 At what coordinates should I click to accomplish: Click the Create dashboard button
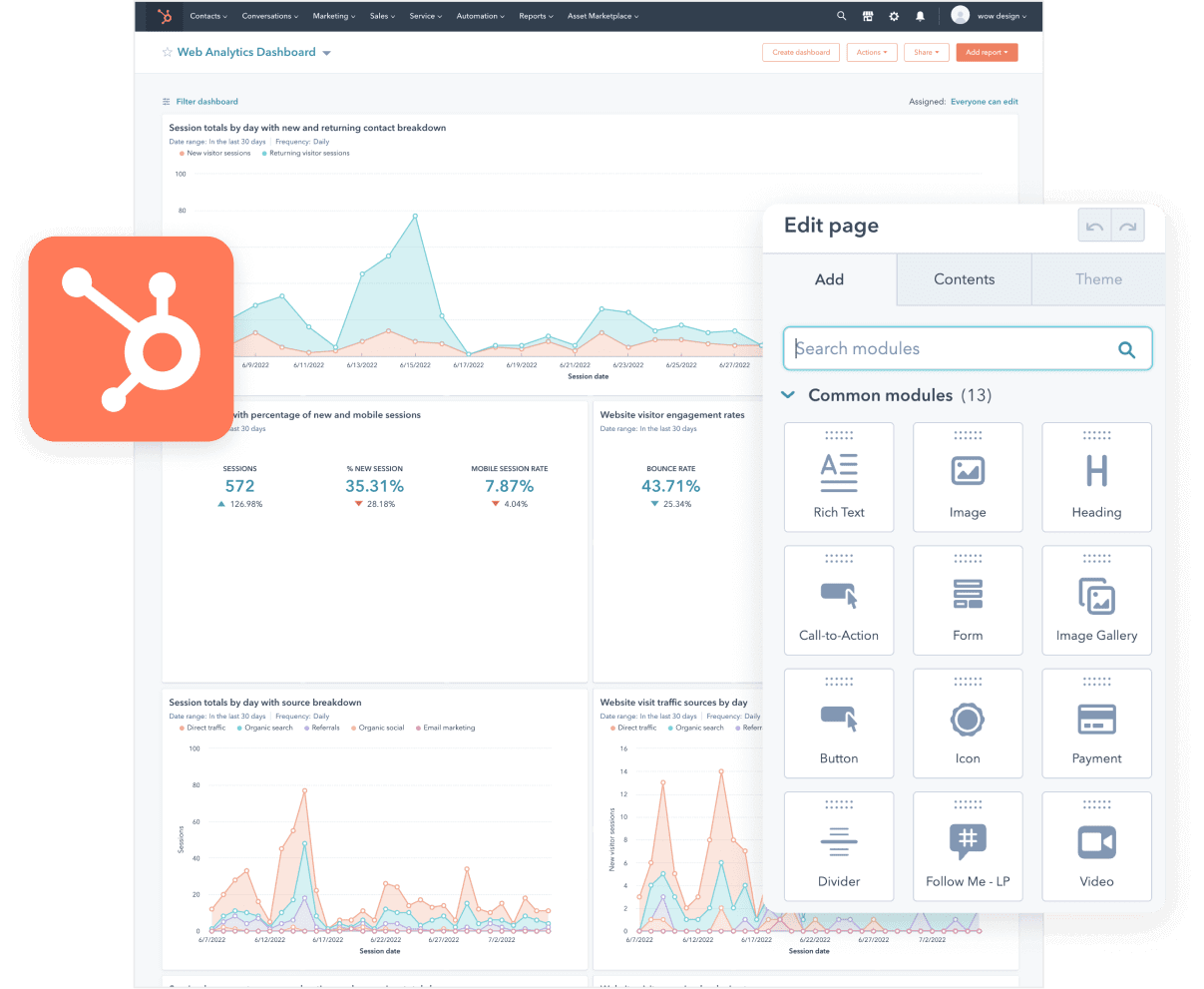pyautogui.click(x=801, y=53)
